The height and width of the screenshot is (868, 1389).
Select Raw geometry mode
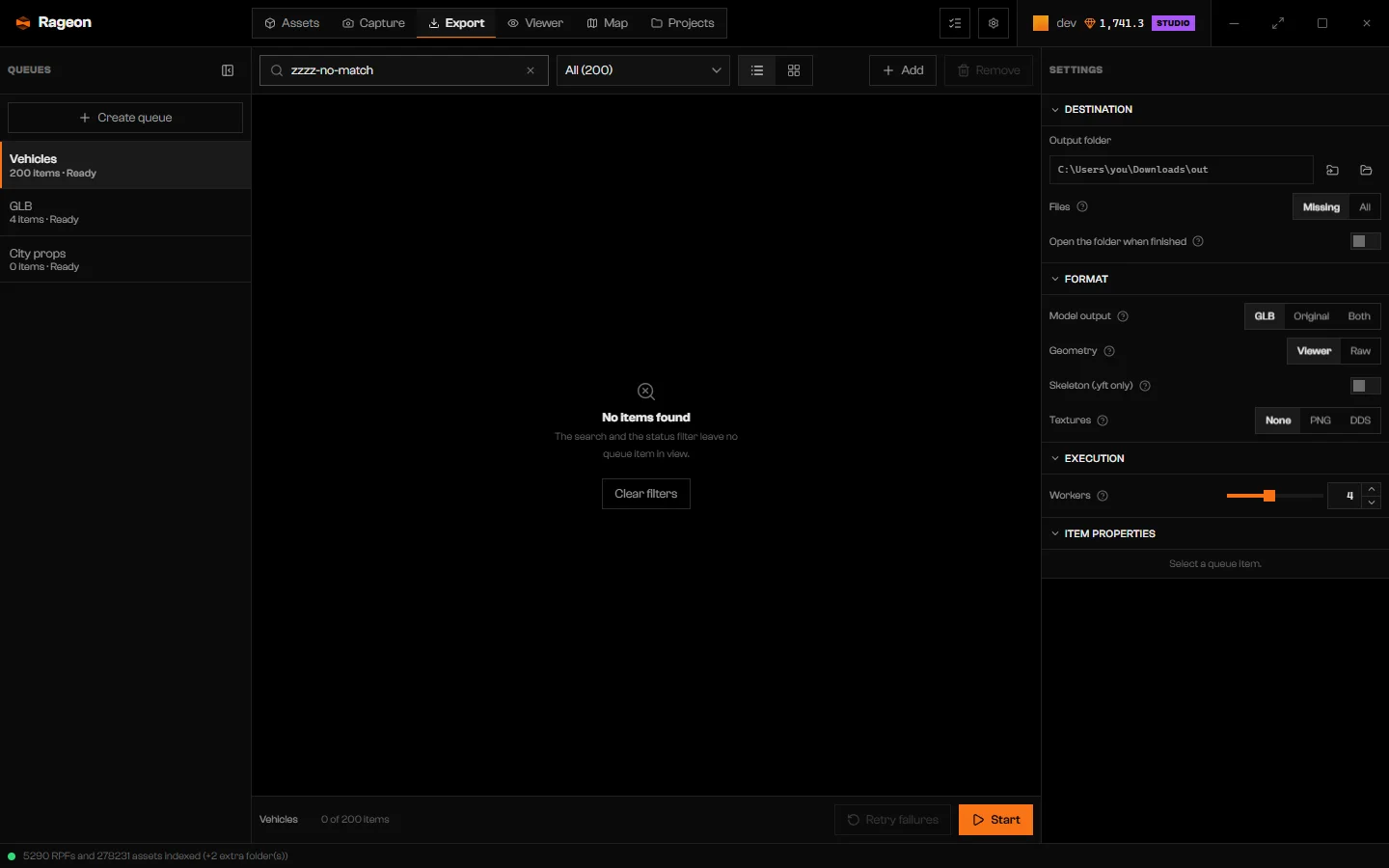click(1360, 351)
